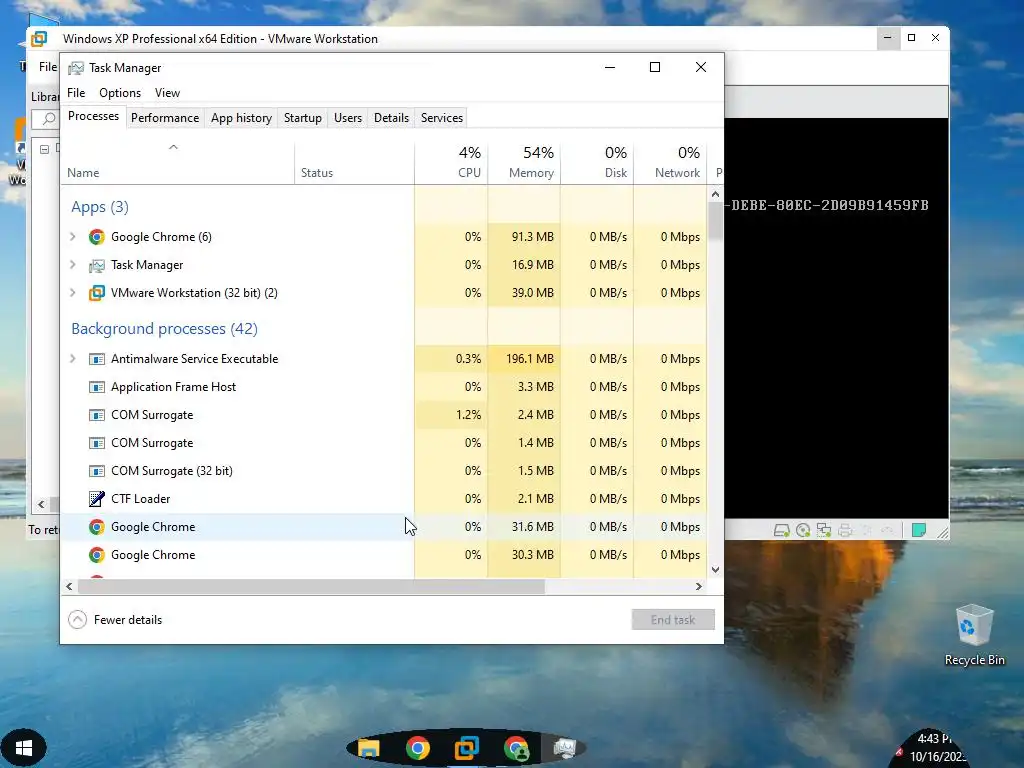Image resolution: width=1024 pixels, height=768 pixels.
Task: Open Google Chrome from the taskbar
Action: (x=418, y=748)
